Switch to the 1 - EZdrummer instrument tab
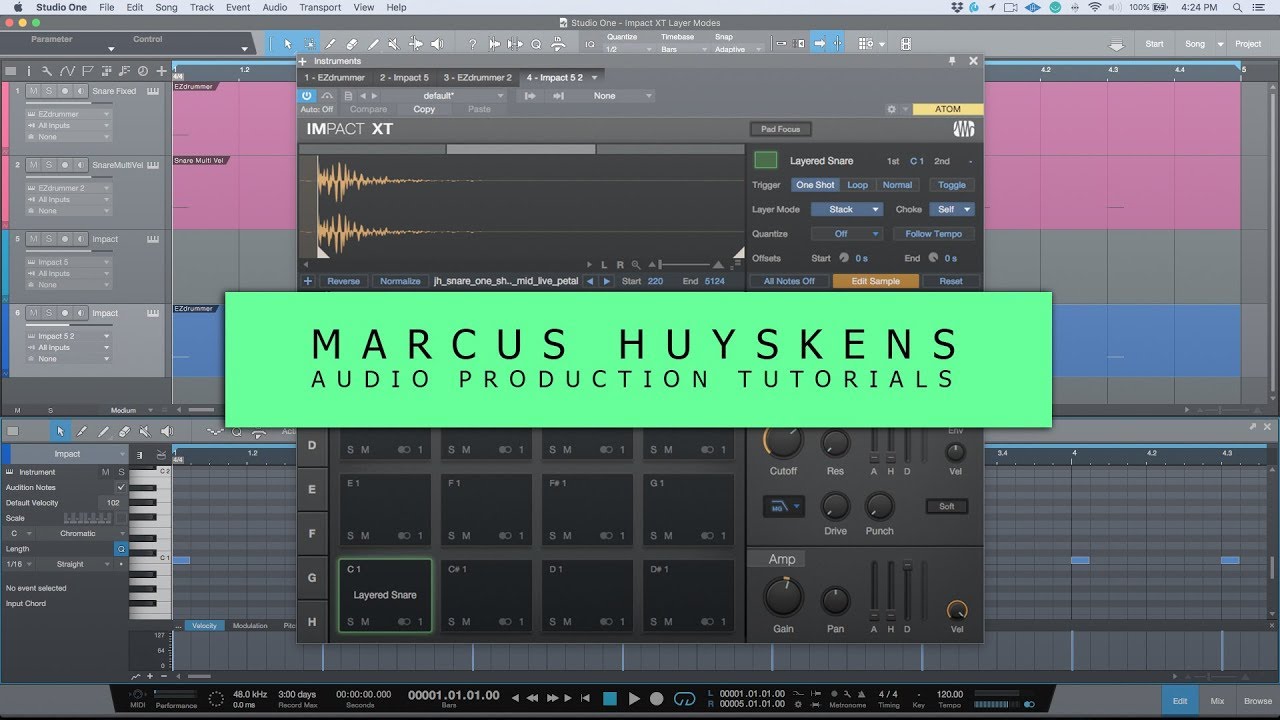1280x720 pixels. pos(334,78)
